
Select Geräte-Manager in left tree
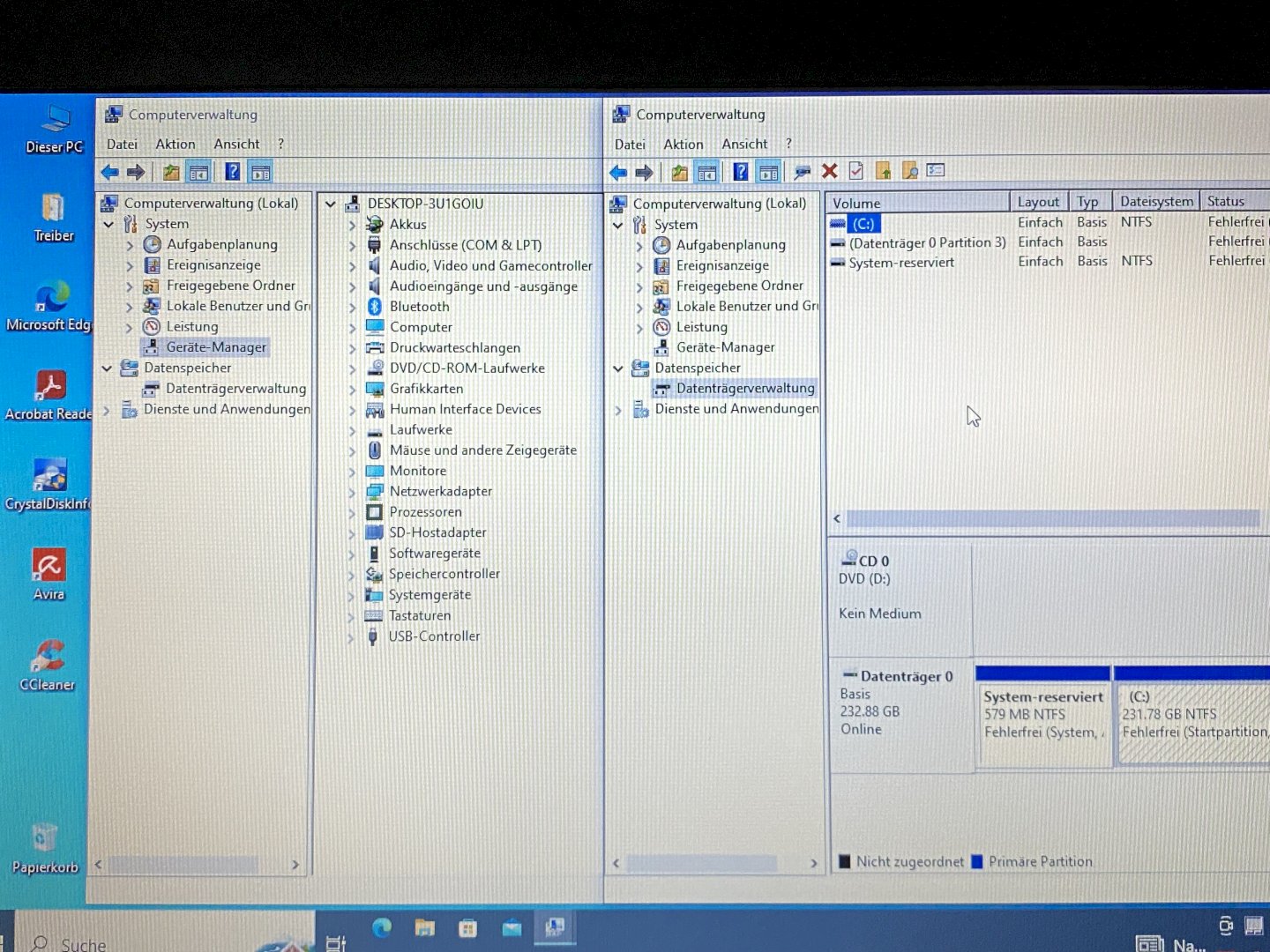tap(215, 347)
